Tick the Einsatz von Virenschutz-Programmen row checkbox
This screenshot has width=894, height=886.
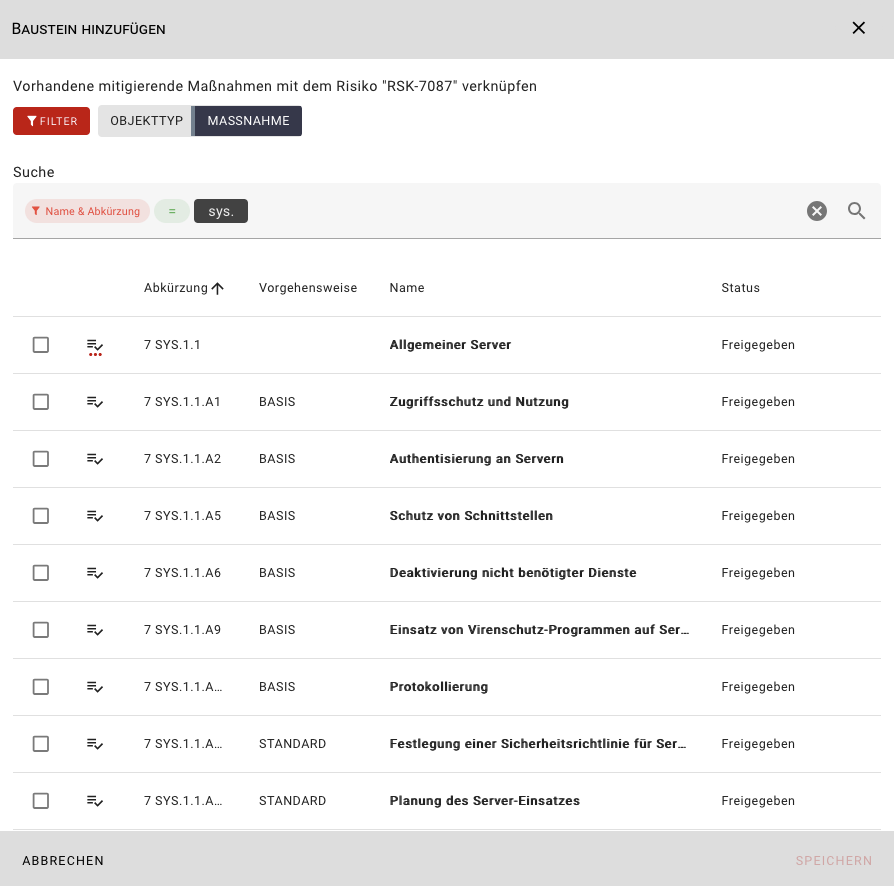(41, 630)
